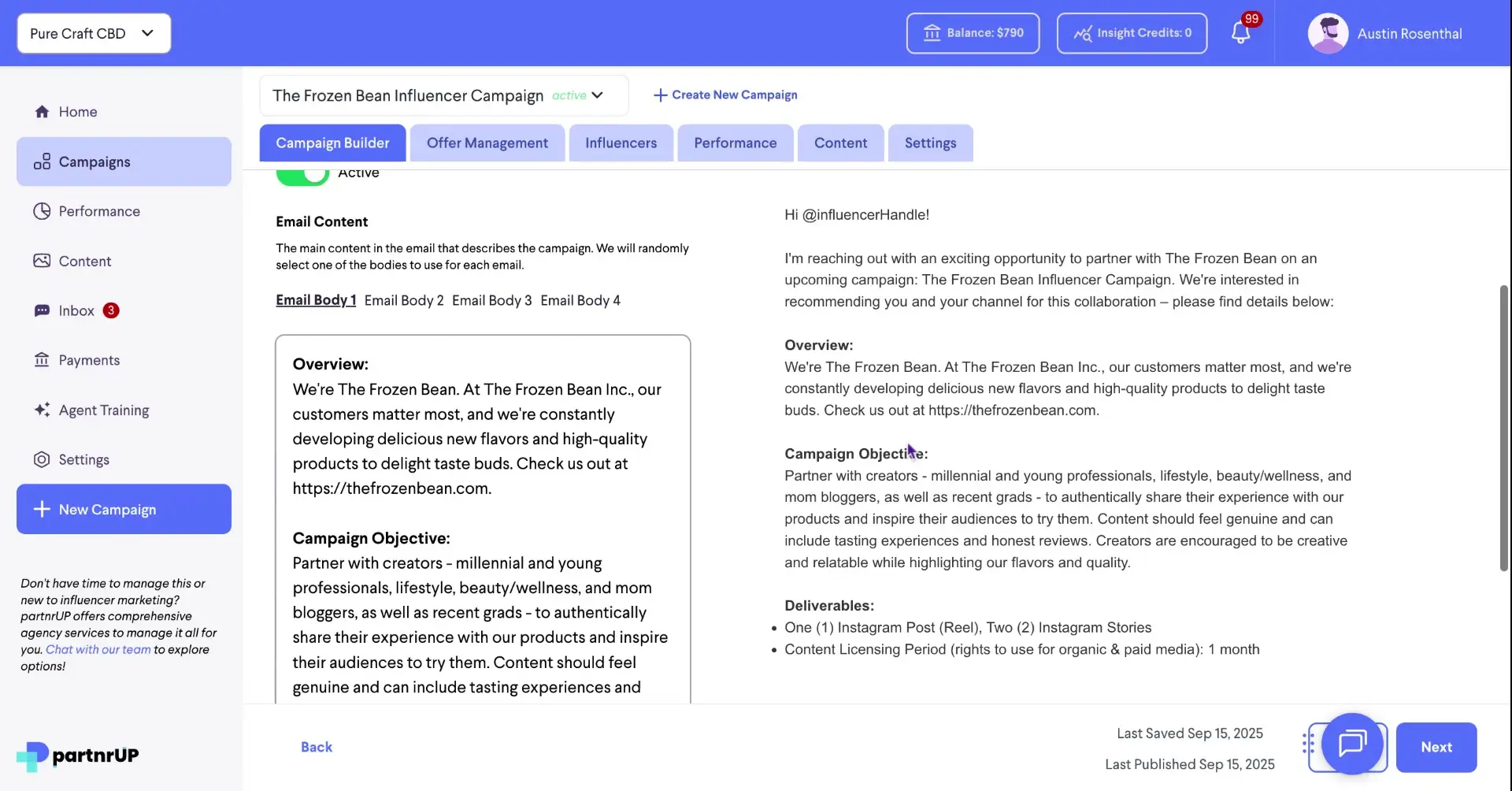Switch to the Offer Management tab

pyautogui.click(x=487, y=143)
